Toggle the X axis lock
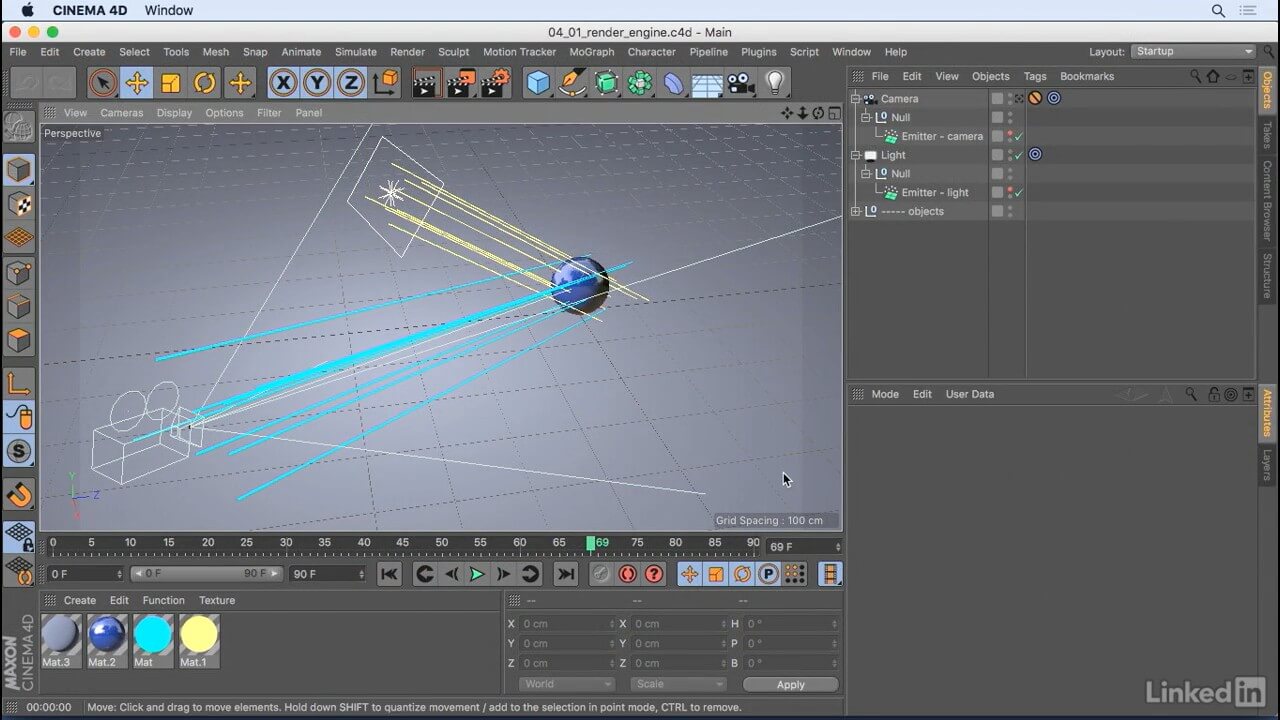This screenshot has height=720, width=1280. tap(283, 83)
